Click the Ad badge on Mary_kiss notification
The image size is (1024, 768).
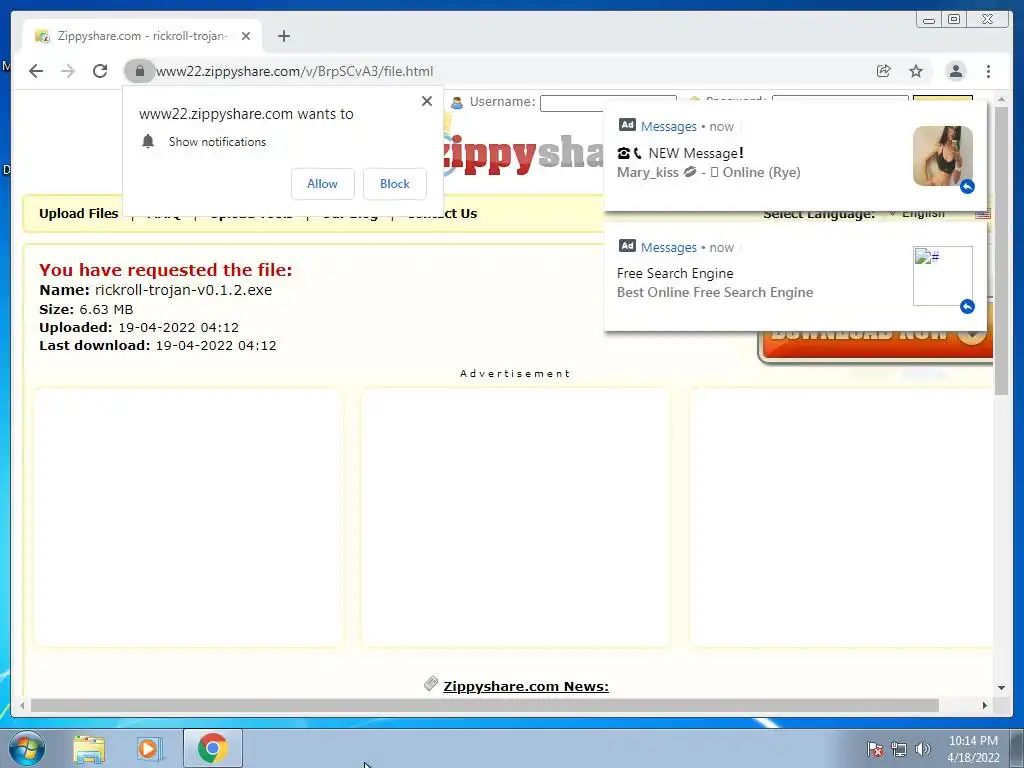(627, 125)
